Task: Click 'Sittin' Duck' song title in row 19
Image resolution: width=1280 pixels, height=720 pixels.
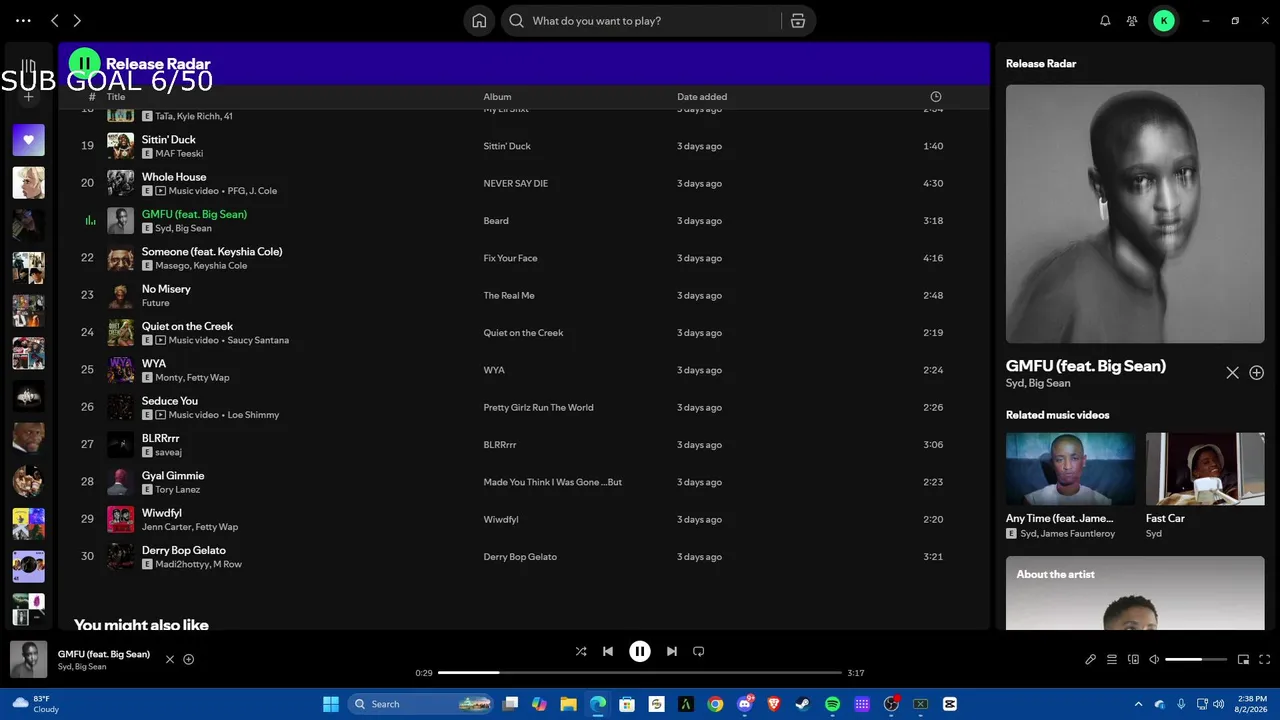Action: [168, 140]
